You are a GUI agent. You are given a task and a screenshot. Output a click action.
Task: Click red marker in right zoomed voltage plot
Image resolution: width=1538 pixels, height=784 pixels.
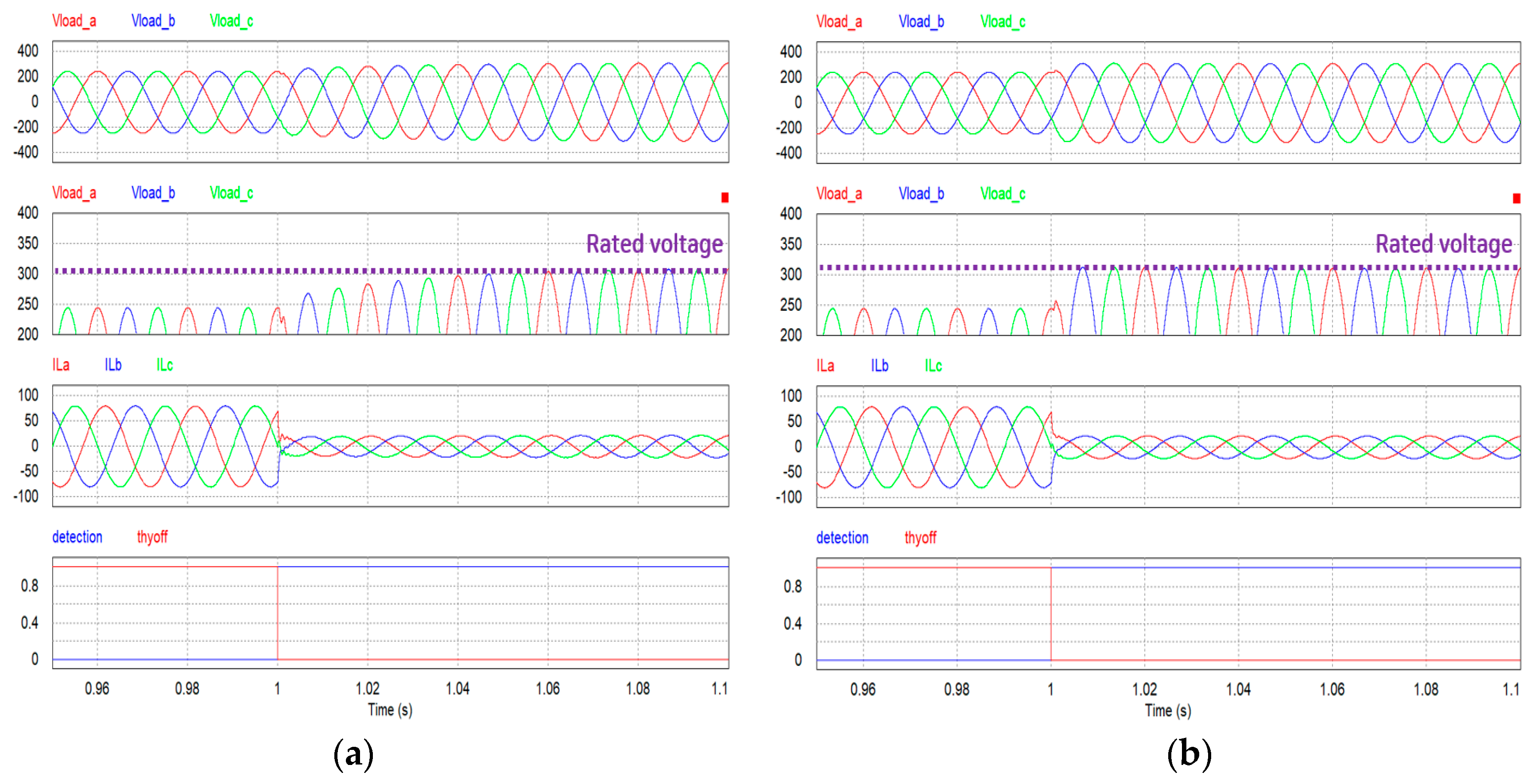point(1516,199)
